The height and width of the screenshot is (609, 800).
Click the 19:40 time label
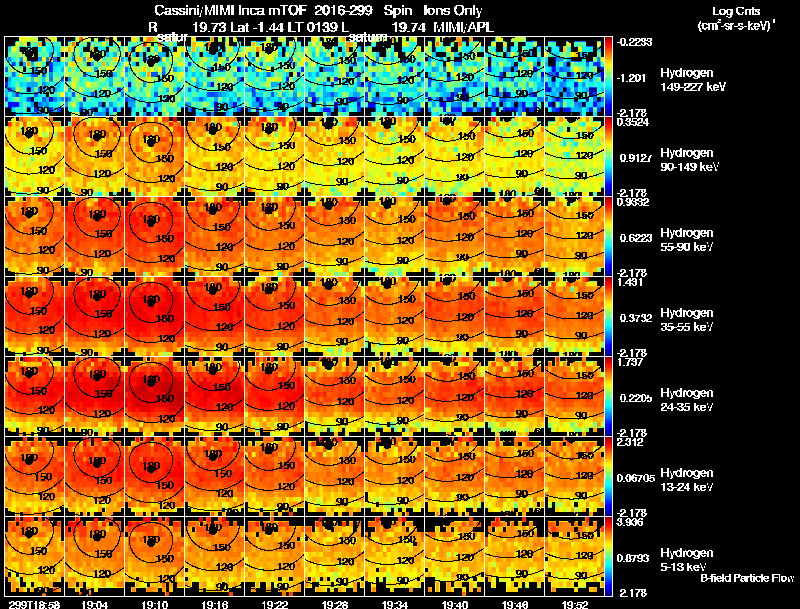pyautogui.click(x=455, y=604)
